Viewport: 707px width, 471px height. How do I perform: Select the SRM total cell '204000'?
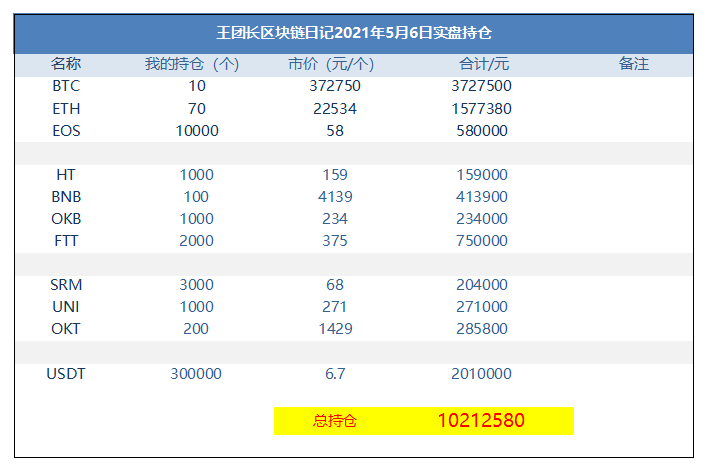[482, 284]
